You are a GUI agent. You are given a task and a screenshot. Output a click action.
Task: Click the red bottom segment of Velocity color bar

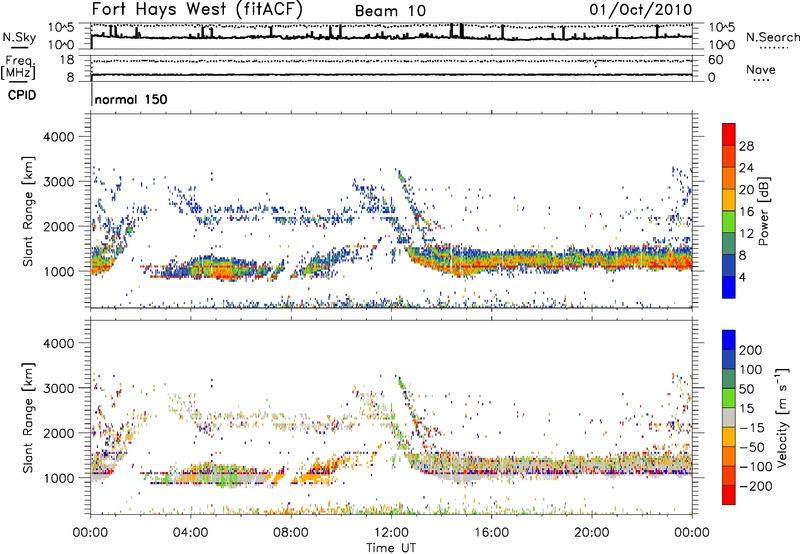pos(729,495)
